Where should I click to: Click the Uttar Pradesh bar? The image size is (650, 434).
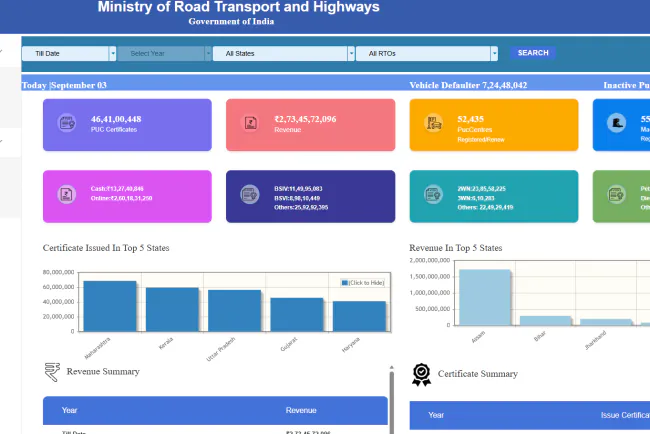pos(235,311)
